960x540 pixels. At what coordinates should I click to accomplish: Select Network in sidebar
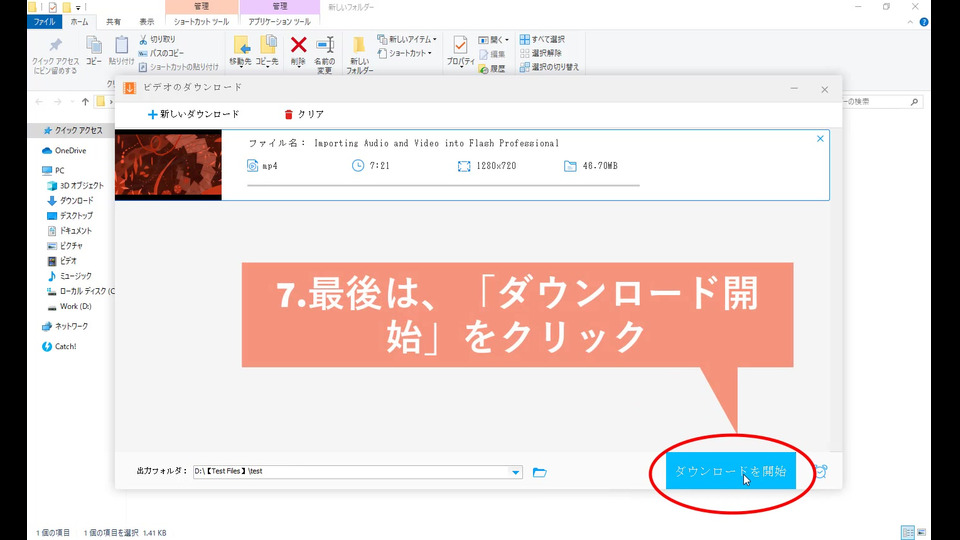coord(65,326)
